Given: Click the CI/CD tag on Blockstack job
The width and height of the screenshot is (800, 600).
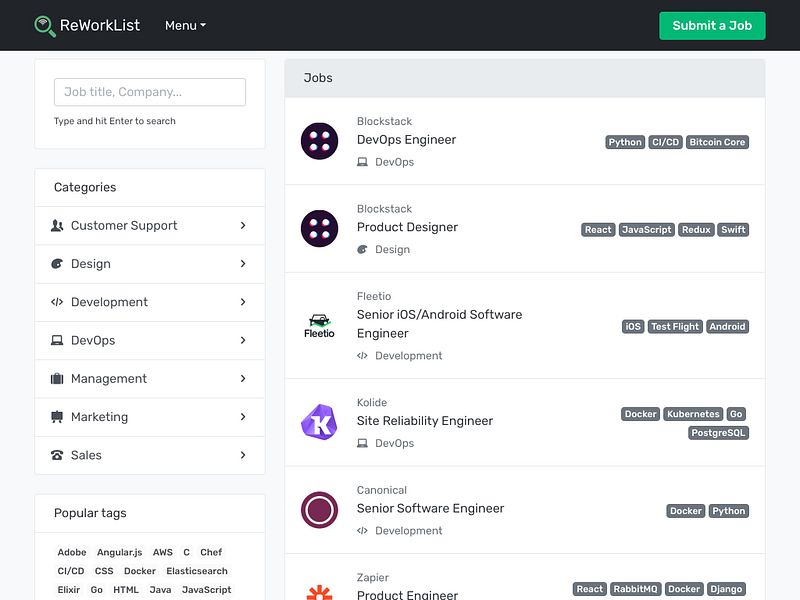Looking at the screenshot, I should click(666, 142).
